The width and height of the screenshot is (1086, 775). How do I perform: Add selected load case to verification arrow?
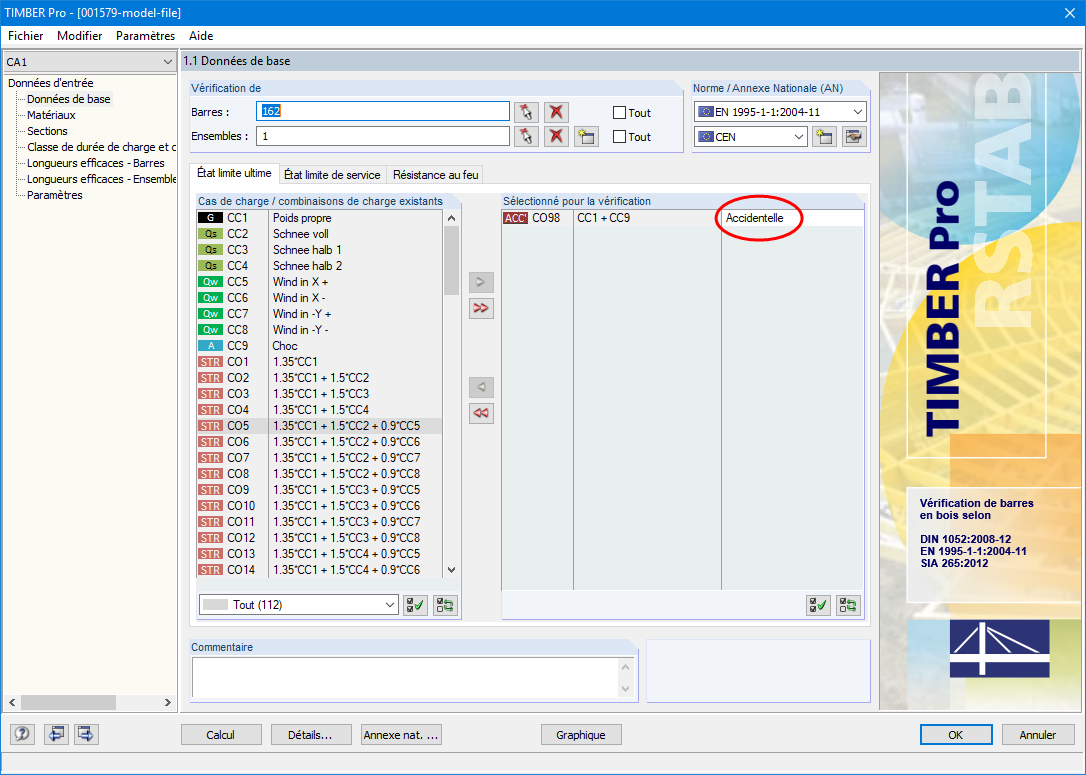coord(481,283)
